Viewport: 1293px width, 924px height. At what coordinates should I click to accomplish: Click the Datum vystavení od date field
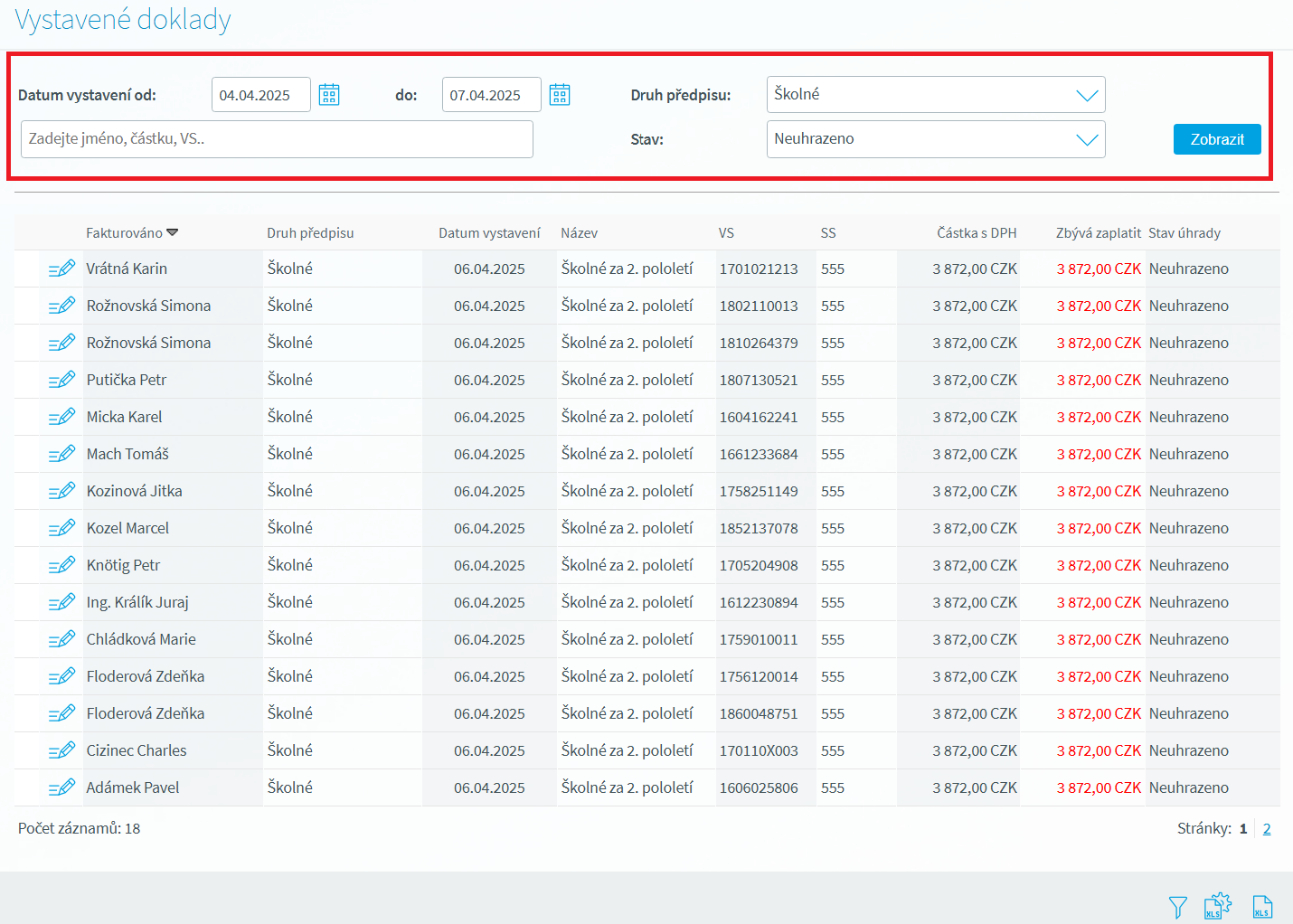[261, 95]
